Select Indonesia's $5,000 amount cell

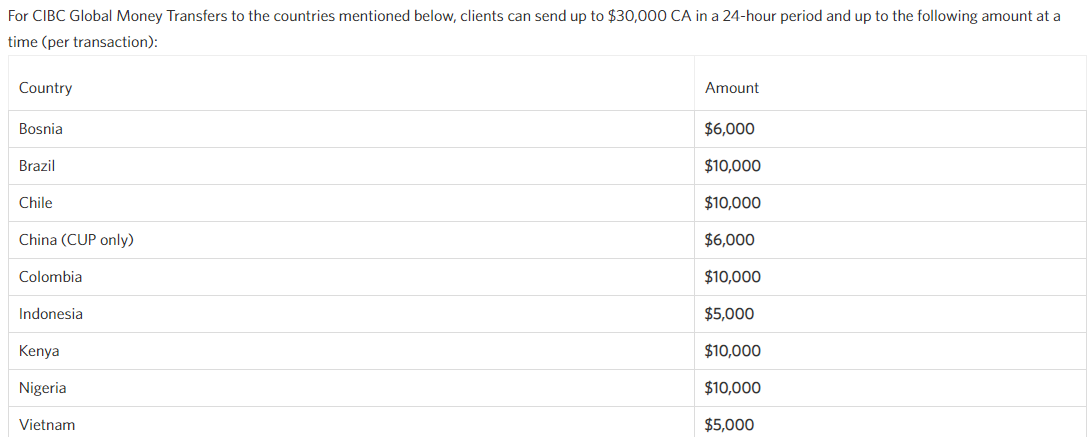(730, 314)
